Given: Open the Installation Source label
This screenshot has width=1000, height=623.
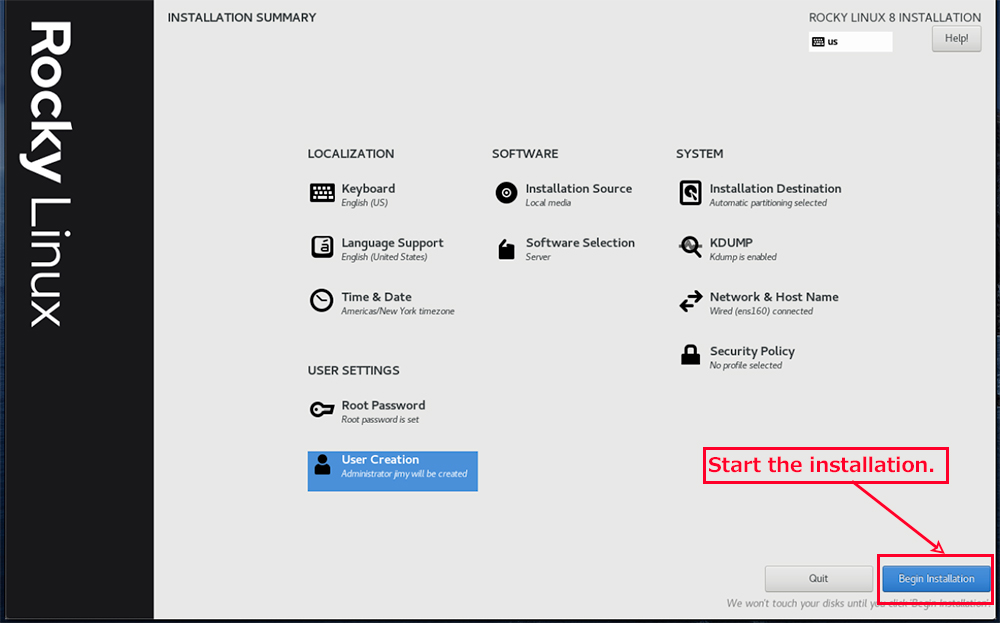Looking at the screenshot, I should pyautogui.click(x=578, y=189).
